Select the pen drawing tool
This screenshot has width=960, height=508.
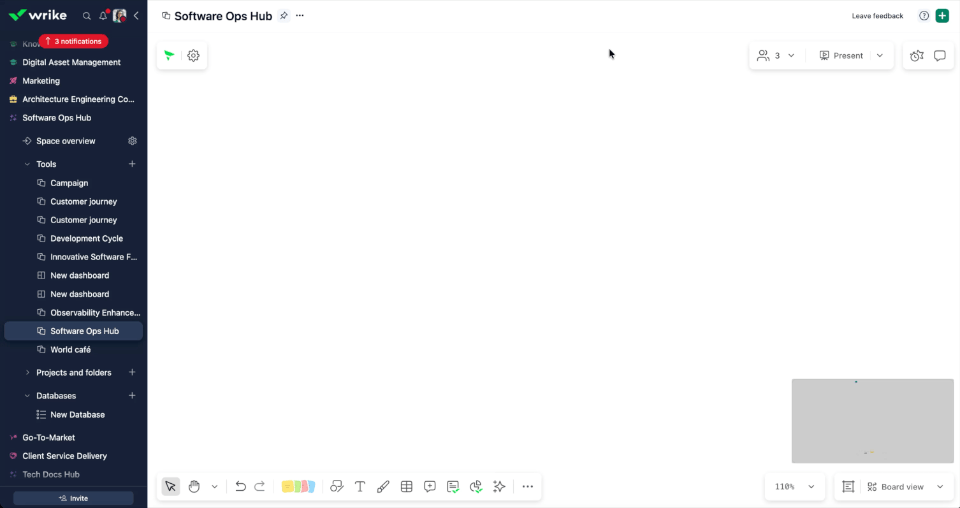point(383,487)
